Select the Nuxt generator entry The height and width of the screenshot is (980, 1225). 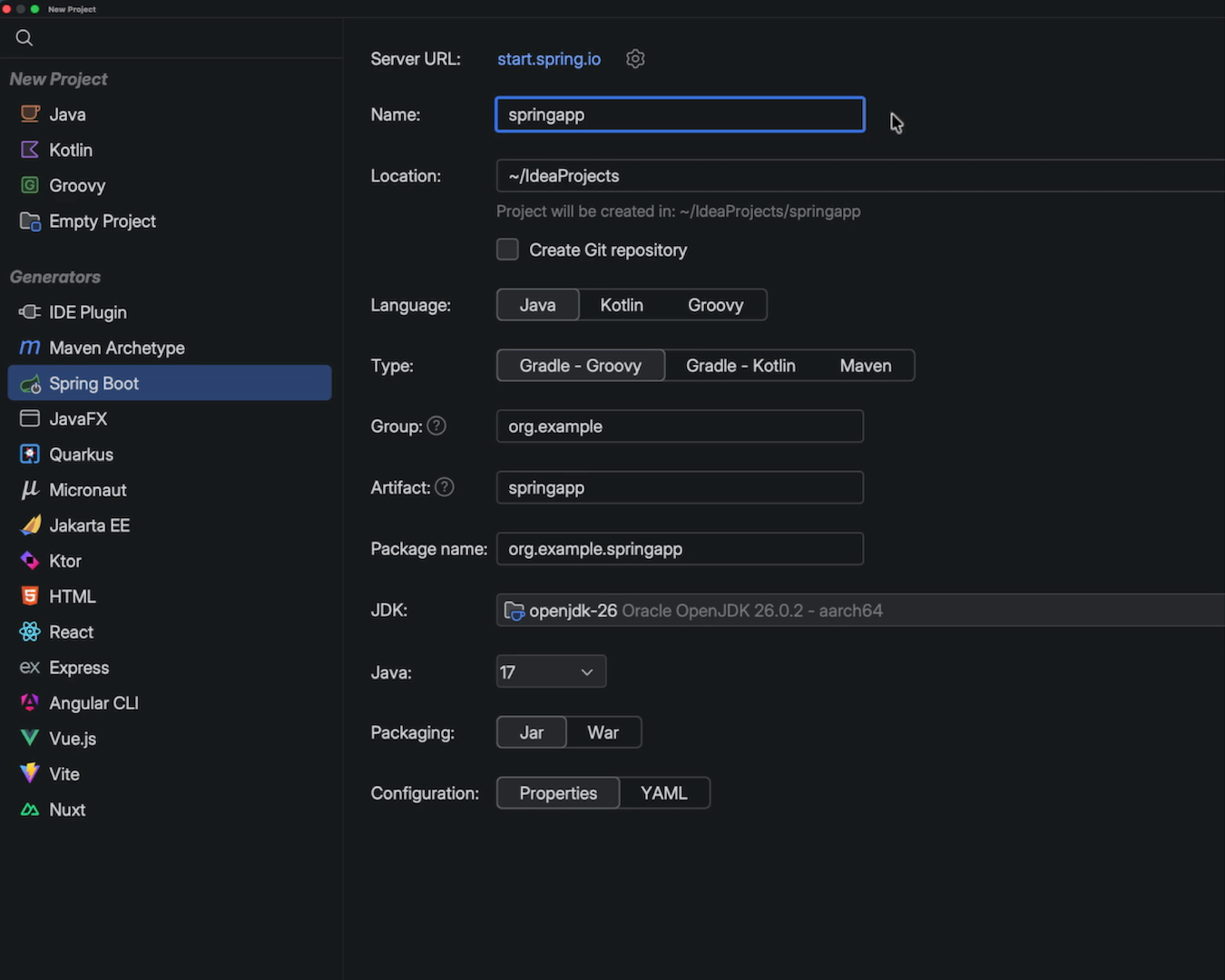point(170,809)
